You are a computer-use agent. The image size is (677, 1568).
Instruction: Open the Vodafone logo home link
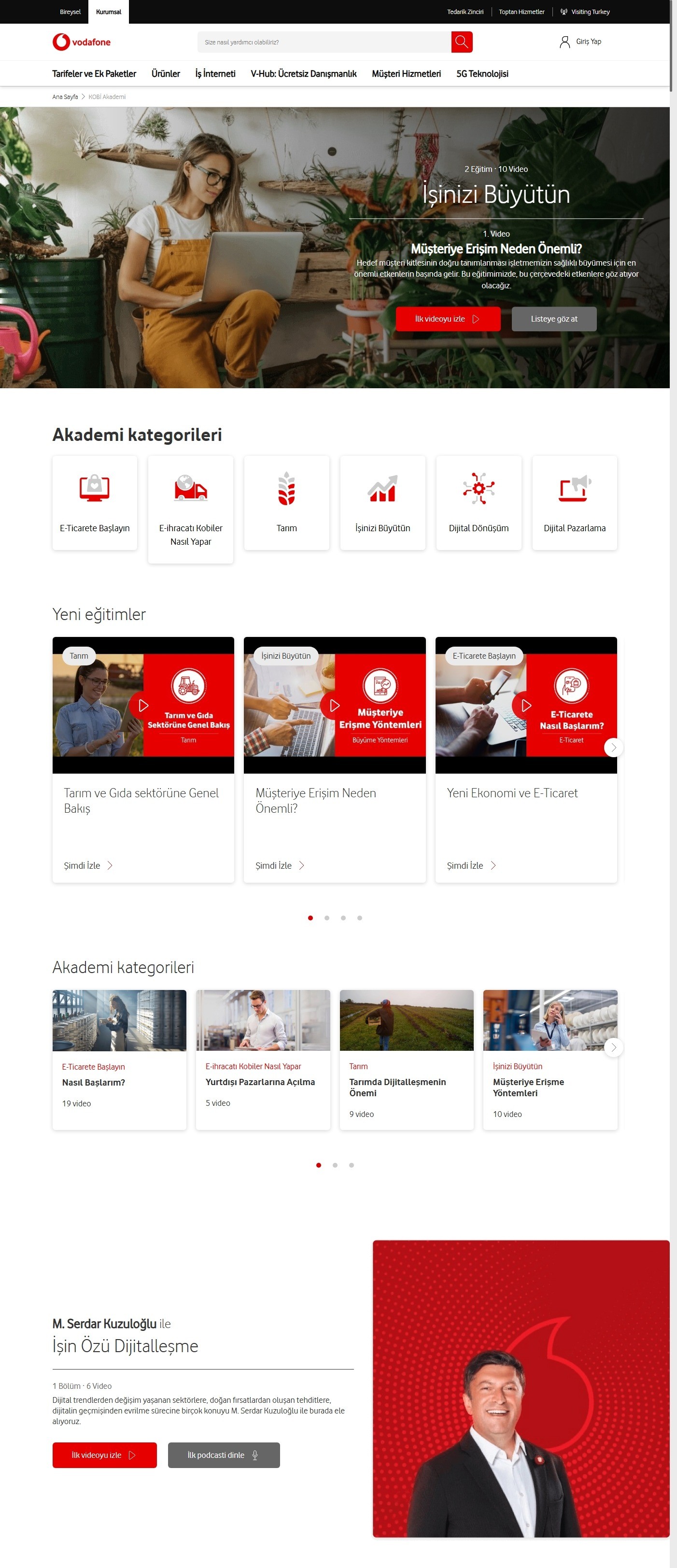point(82,42)
